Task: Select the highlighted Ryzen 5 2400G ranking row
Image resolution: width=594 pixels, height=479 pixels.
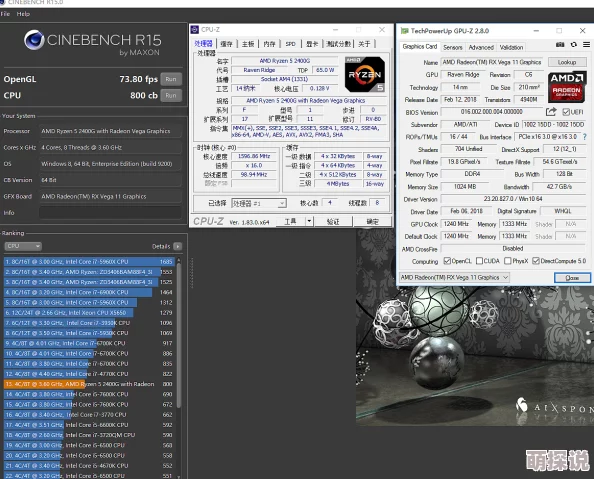Action: pyautogui.click(x=89, y=384)
